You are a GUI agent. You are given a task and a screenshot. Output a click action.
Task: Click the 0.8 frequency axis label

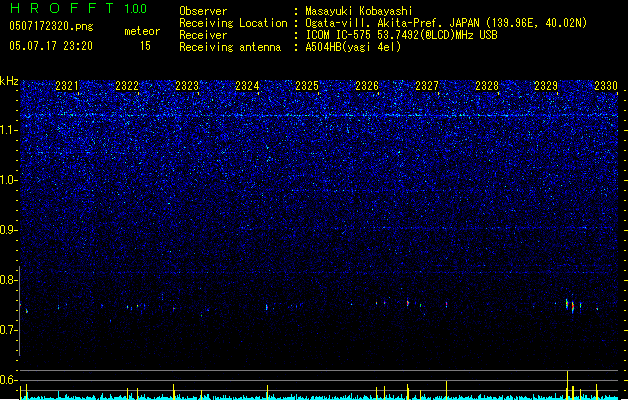(8, 280)
